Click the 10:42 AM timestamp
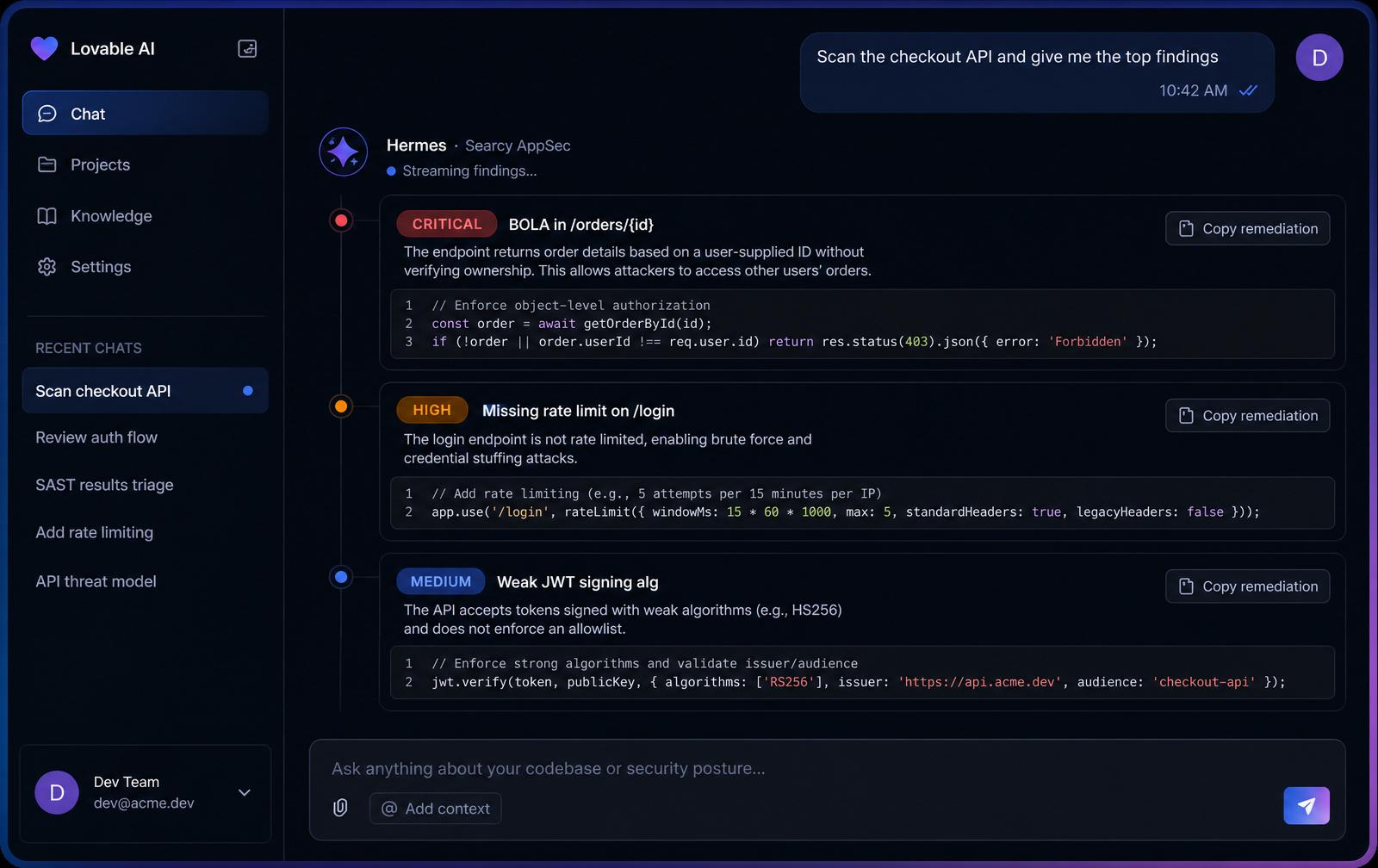Image resolution: width=1378 pixels, height=868 pixels. 1193,90
